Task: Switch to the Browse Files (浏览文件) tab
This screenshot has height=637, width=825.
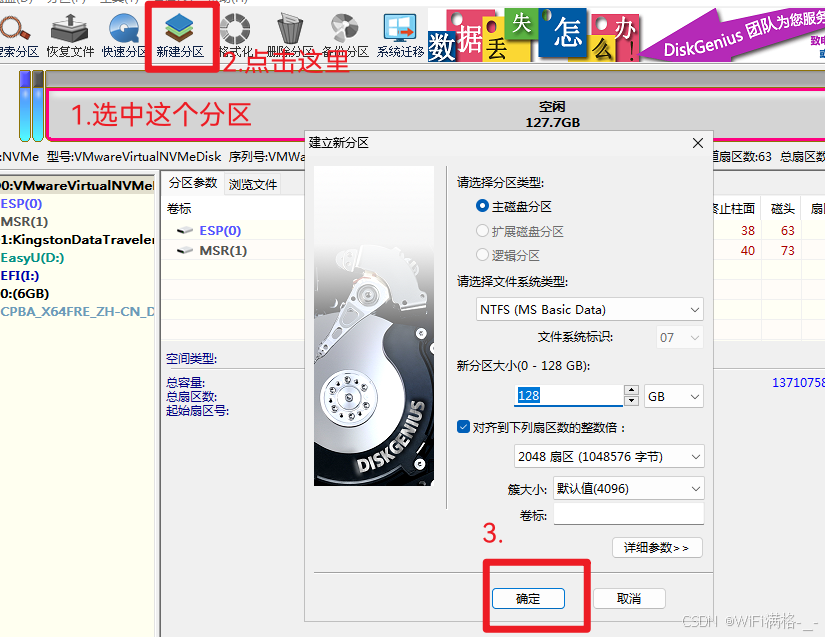Action: pos(253,184)
